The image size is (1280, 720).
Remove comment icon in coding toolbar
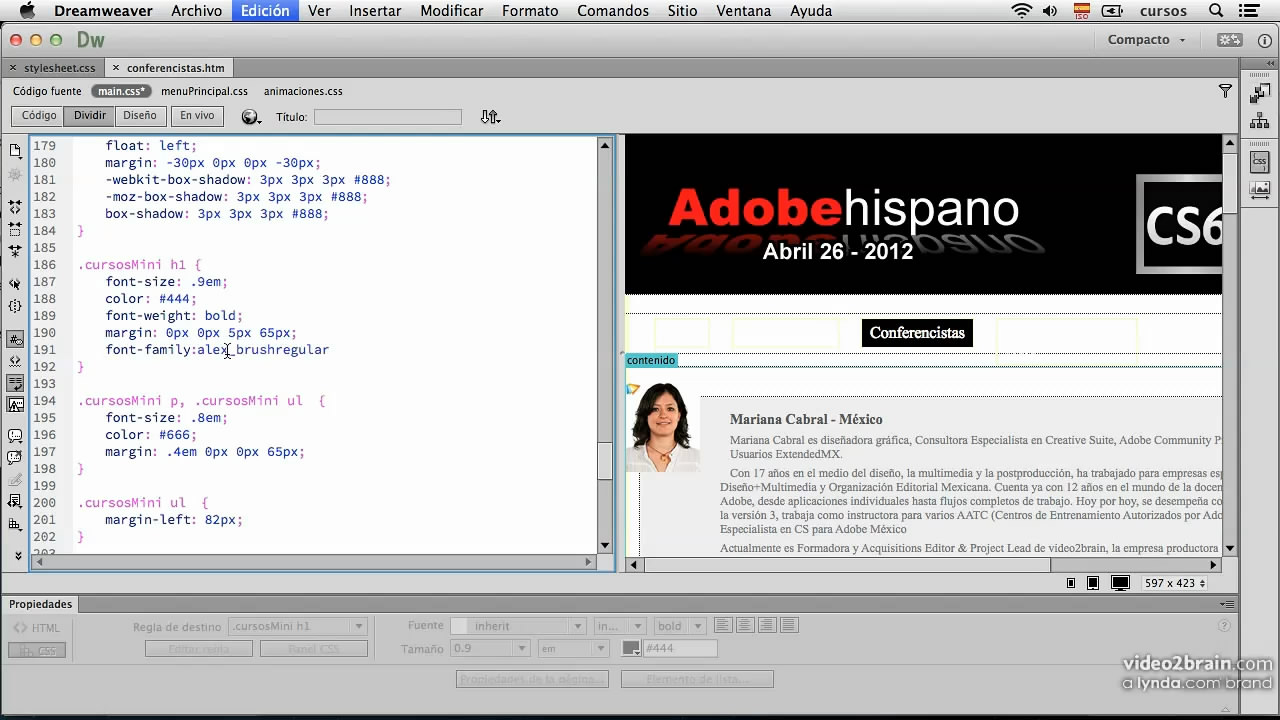coord(15,458)
